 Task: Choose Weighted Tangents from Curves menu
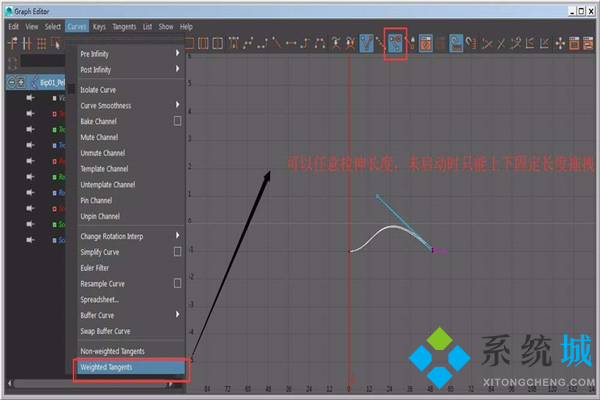[x=112, y=367]
